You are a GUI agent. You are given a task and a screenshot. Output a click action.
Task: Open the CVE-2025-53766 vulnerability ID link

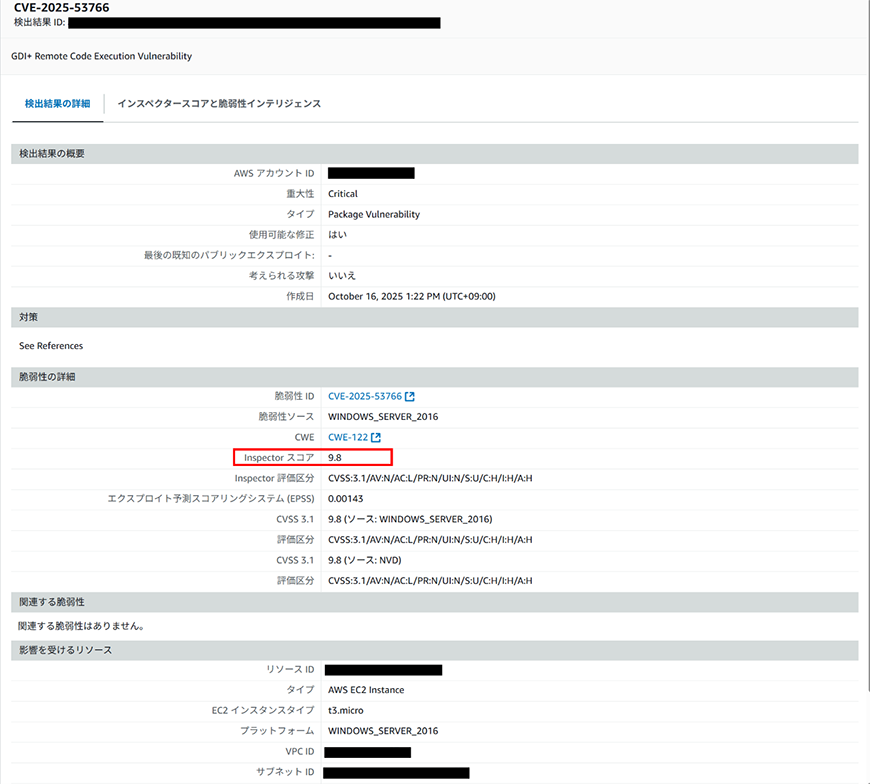(364, 397)
